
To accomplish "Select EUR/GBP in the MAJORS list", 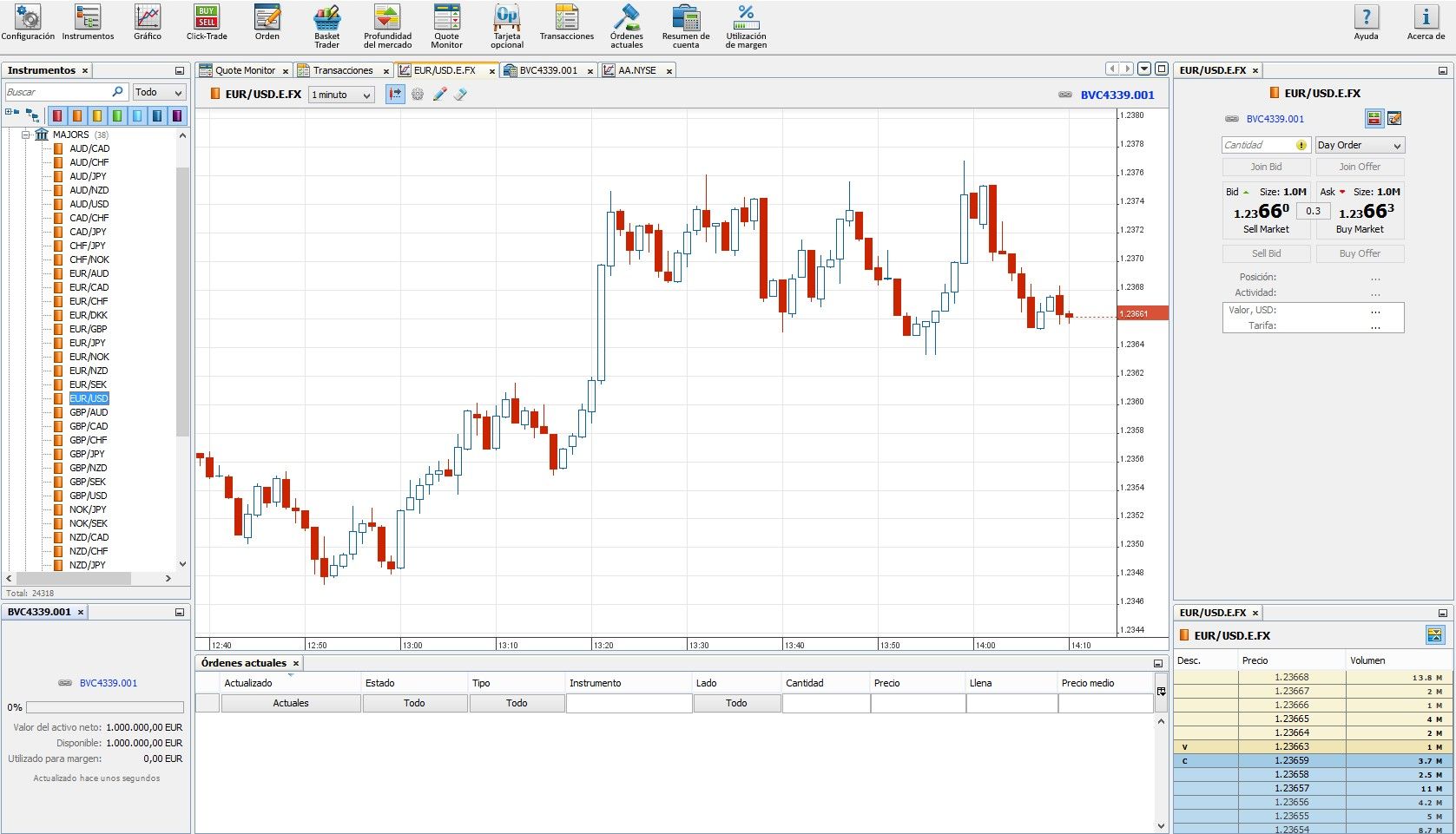I will click(x=88, y=329).
